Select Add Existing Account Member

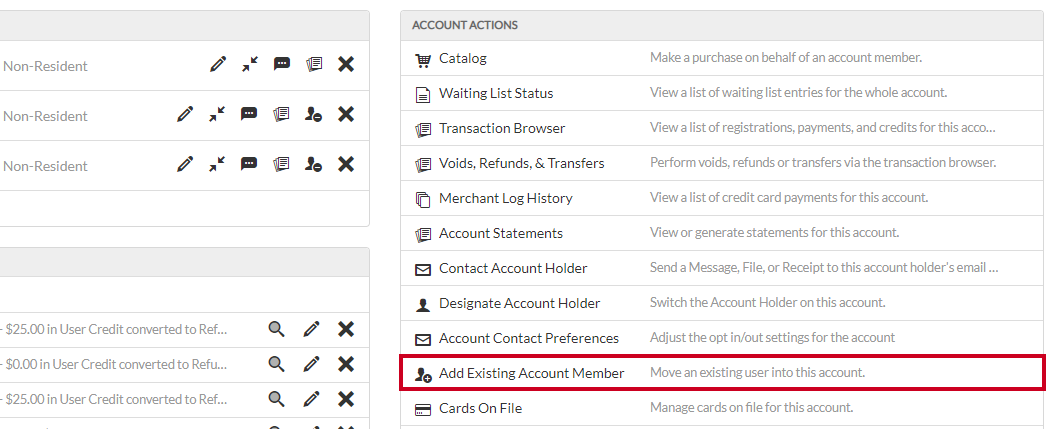click(532, 373)
